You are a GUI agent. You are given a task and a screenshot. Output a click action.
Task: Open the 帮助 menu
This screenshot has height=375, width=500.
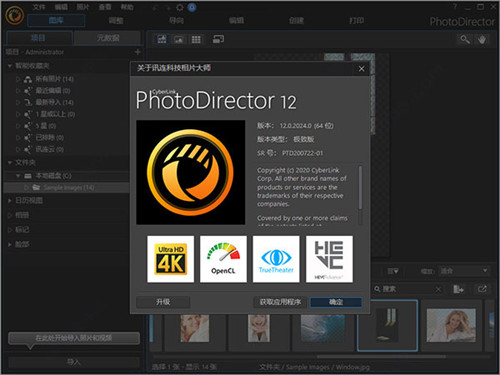pyautogui.click(x=127, y=7)
